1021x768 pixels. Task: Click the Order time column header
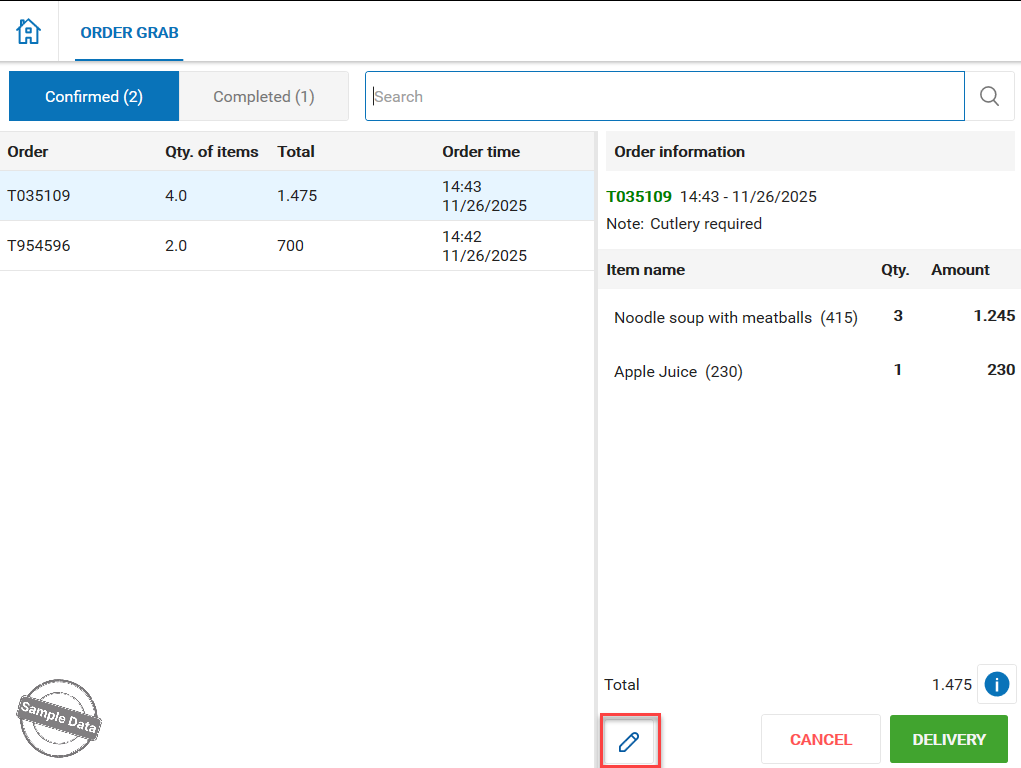point(481,152)
